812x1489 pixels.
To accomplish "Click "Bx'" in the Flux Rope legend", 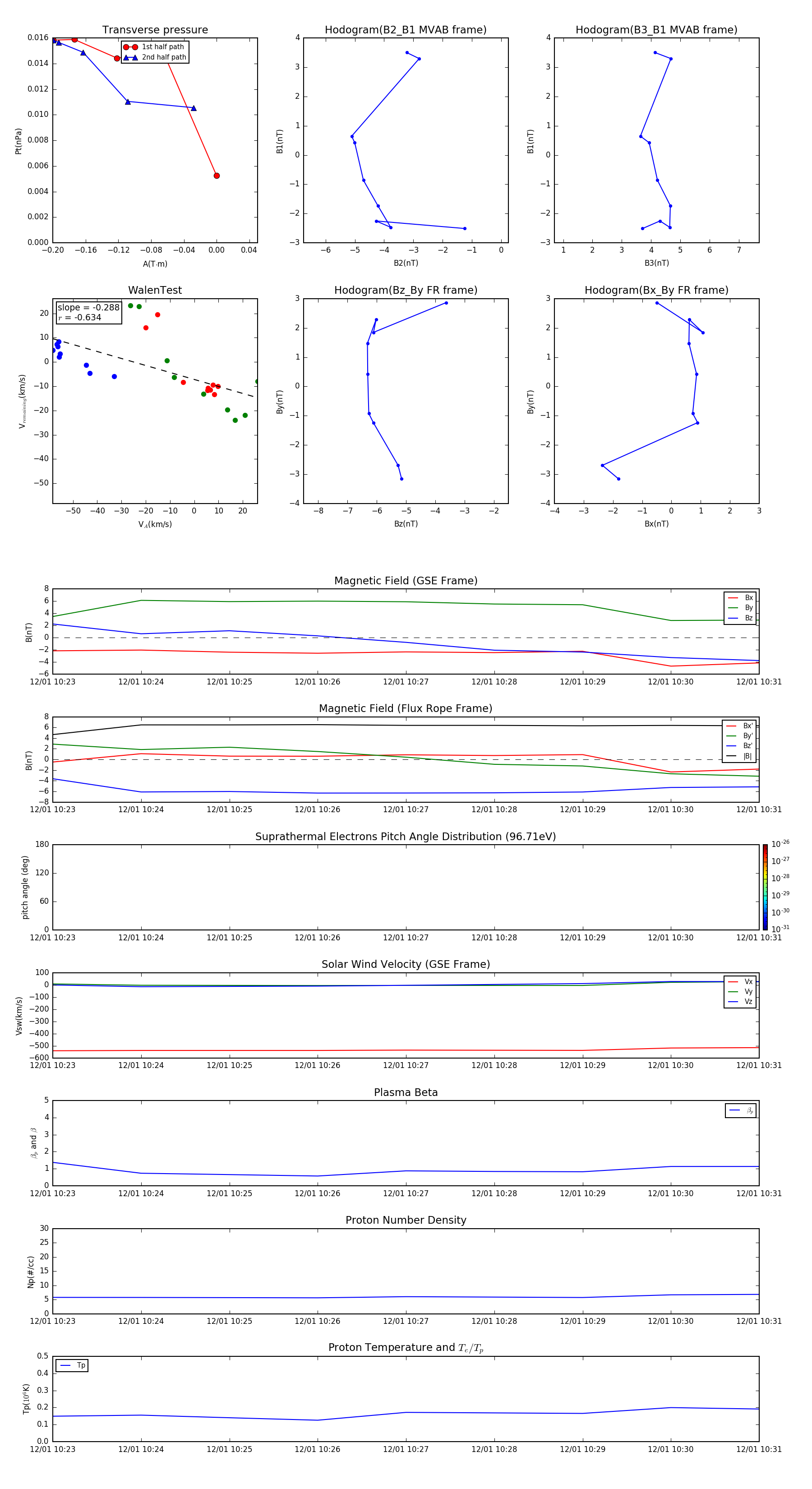I will coord(739,726).
